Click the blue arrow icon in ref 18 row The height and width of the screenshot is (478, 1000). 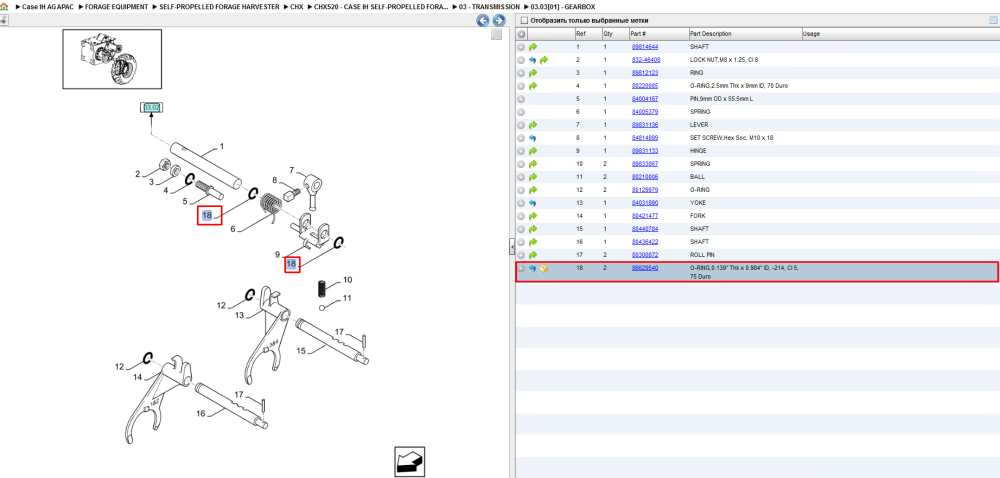[x=533, y=268]
